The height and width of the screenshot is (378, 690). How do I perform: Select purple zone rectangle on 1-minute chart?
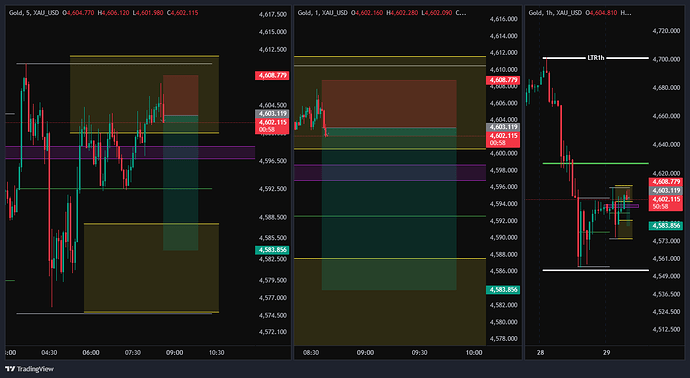pos(389,172)
